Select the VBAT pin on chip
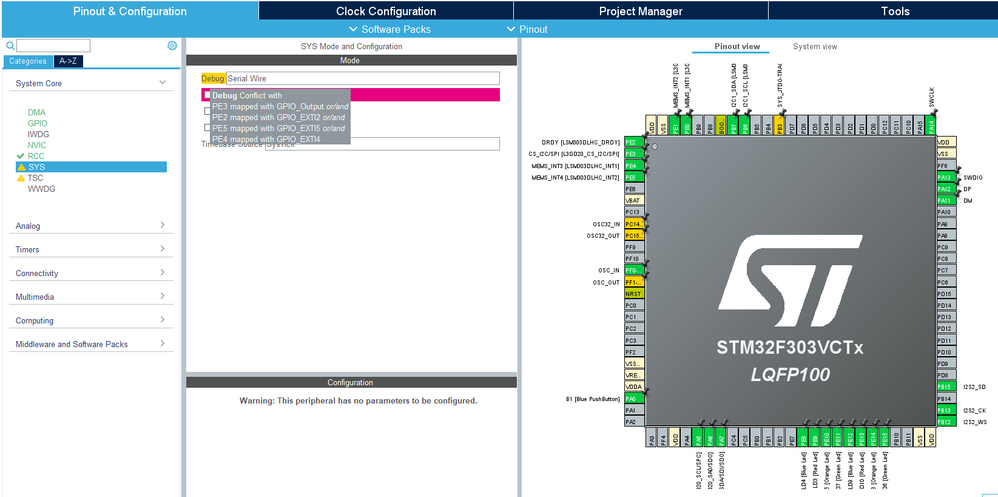The height and width of the screenshot is (497, 998). click(635, 200)
